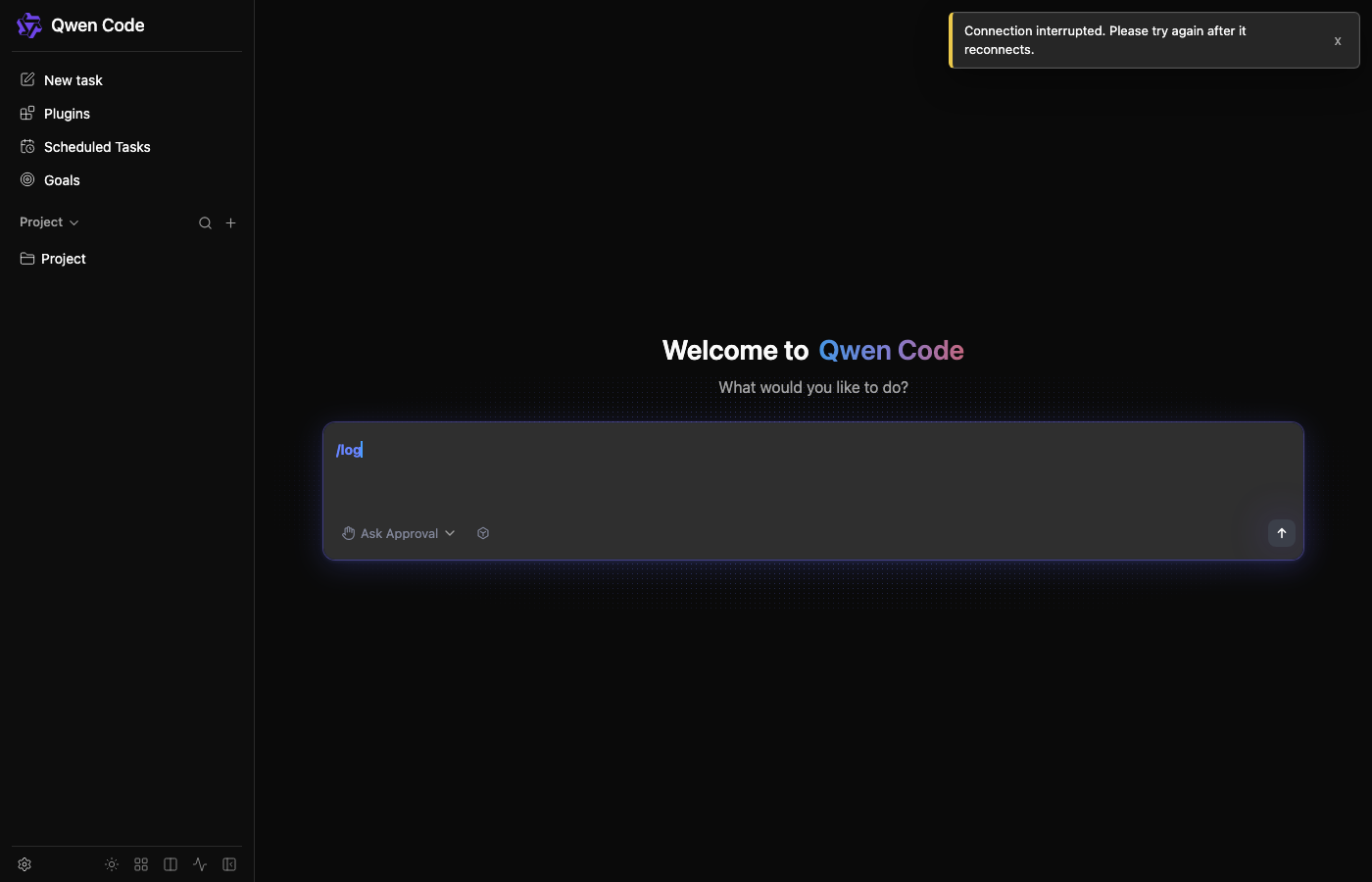Click the search projects magnifier icon
The width and height of the screenshot is (1372, 882).
205,223
